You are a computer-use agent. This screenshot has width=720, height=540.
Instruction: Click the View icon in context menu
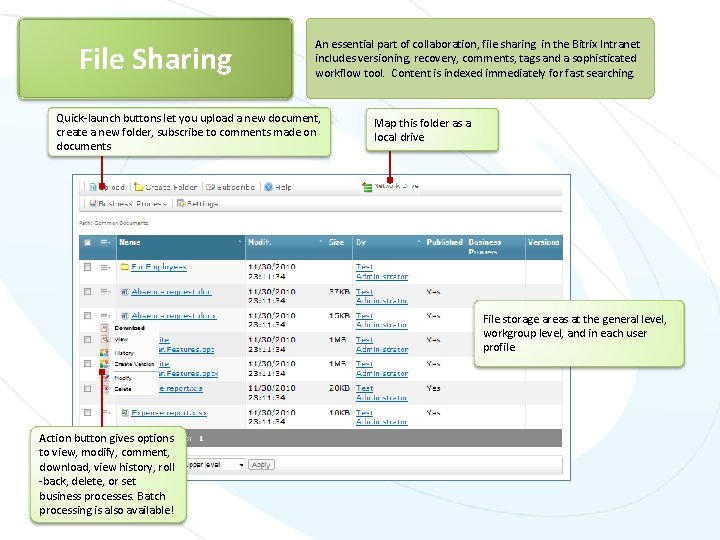point(104,339)
